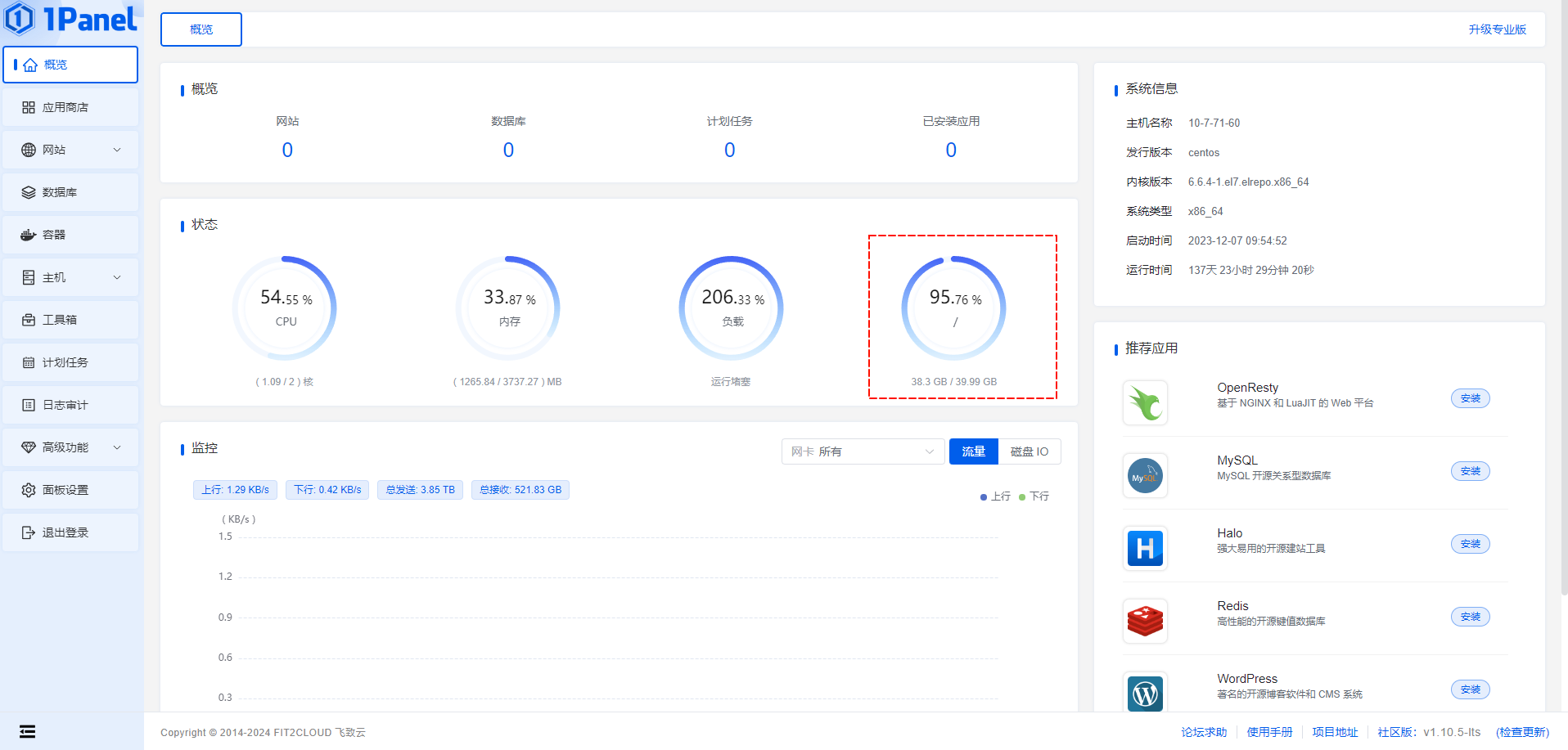This screenshot has height=750, width=1568.
Task: Click the disk usage 95.76% gauge
Action: click(953, 308)
